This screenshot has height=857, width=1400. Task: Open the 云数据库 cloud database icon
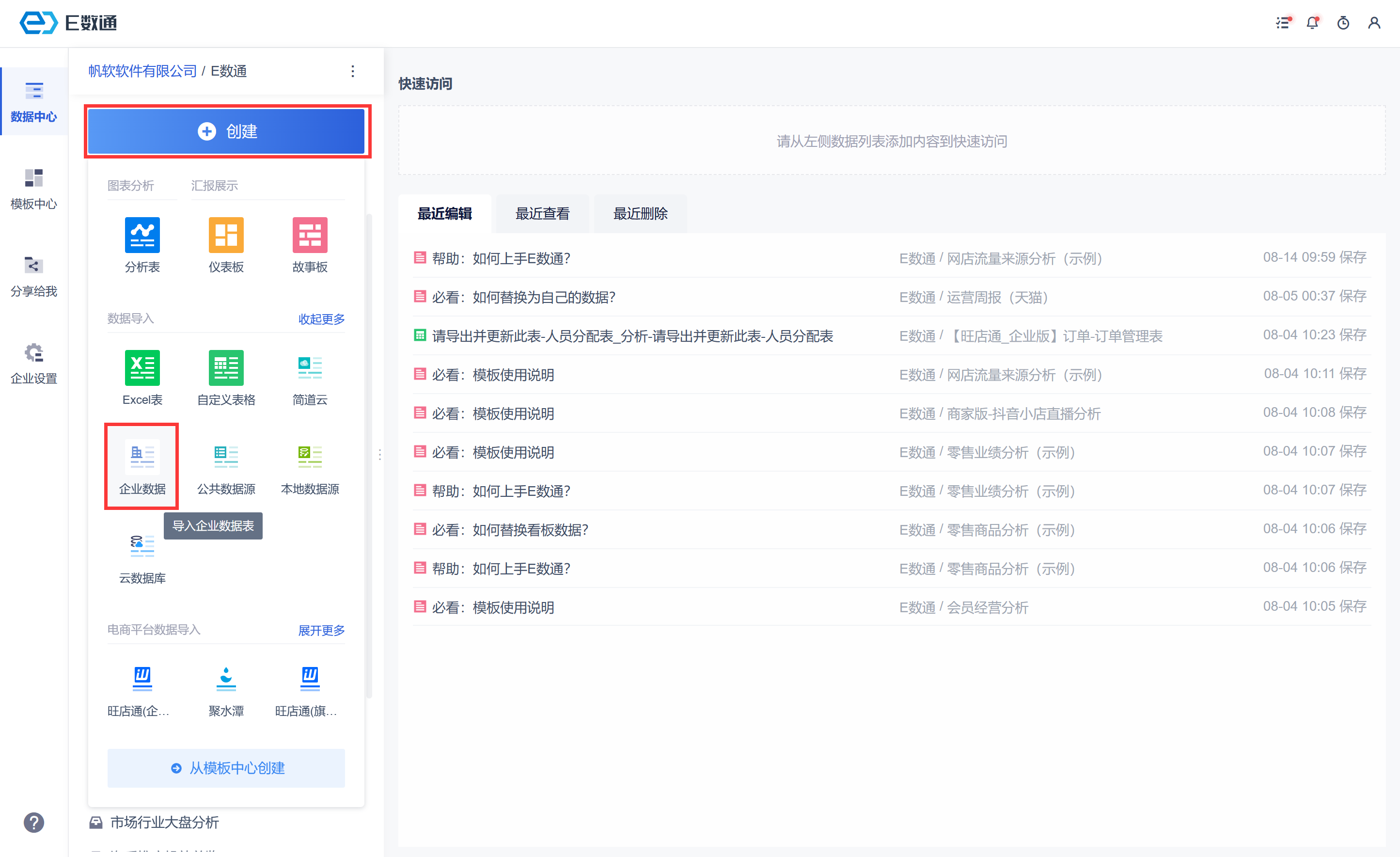coord(142,546)
